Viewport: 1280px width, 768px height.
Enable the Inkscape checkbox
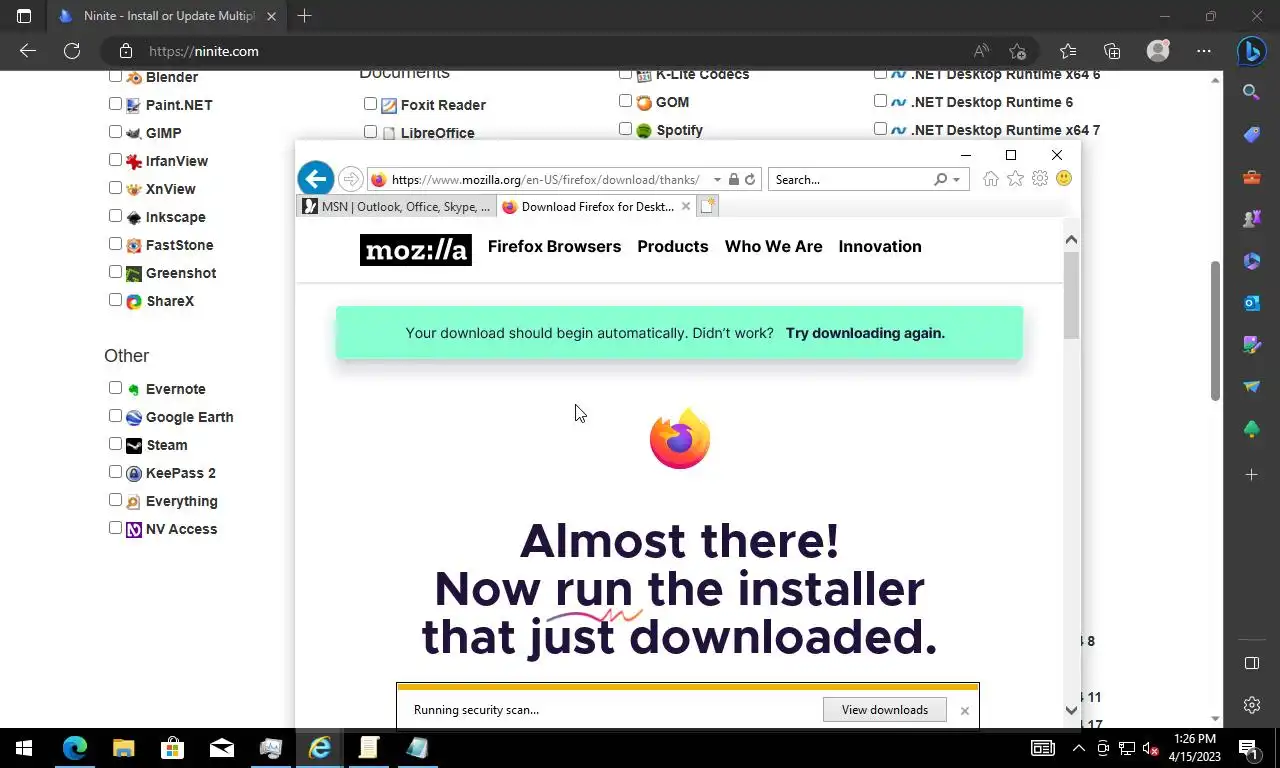click(x=115, y=216)
